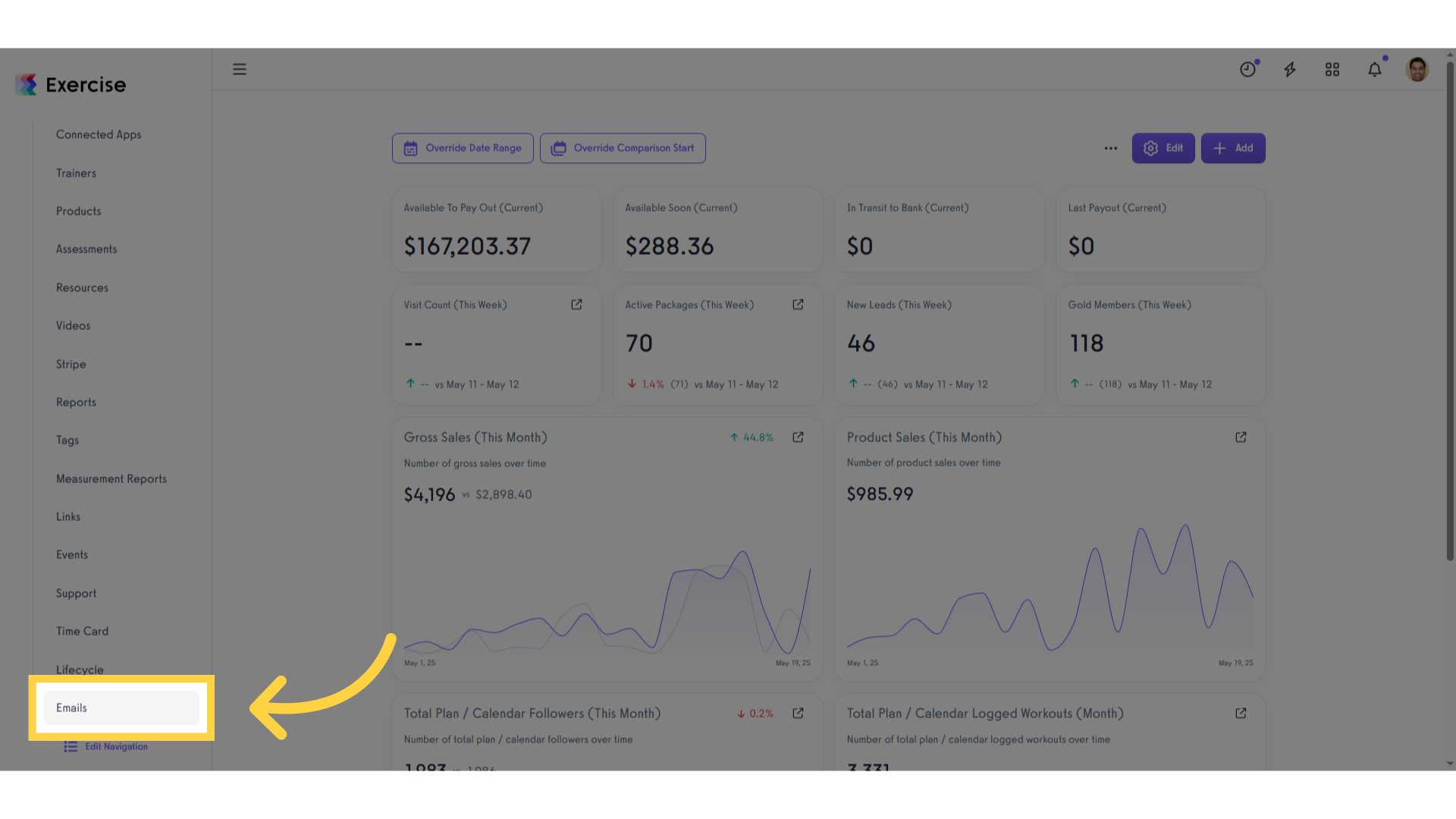
Task: Open Active Packages card external link
Action: 798,304
